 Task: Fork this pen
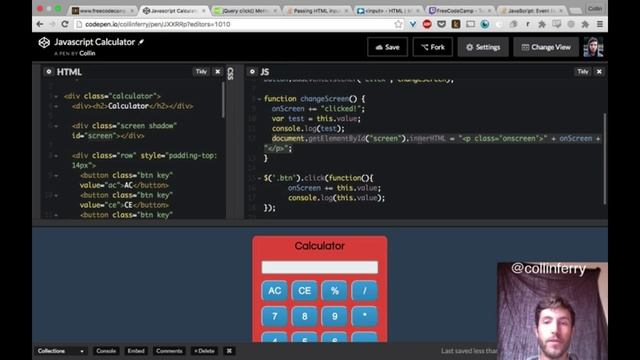[x=433, y=47]
